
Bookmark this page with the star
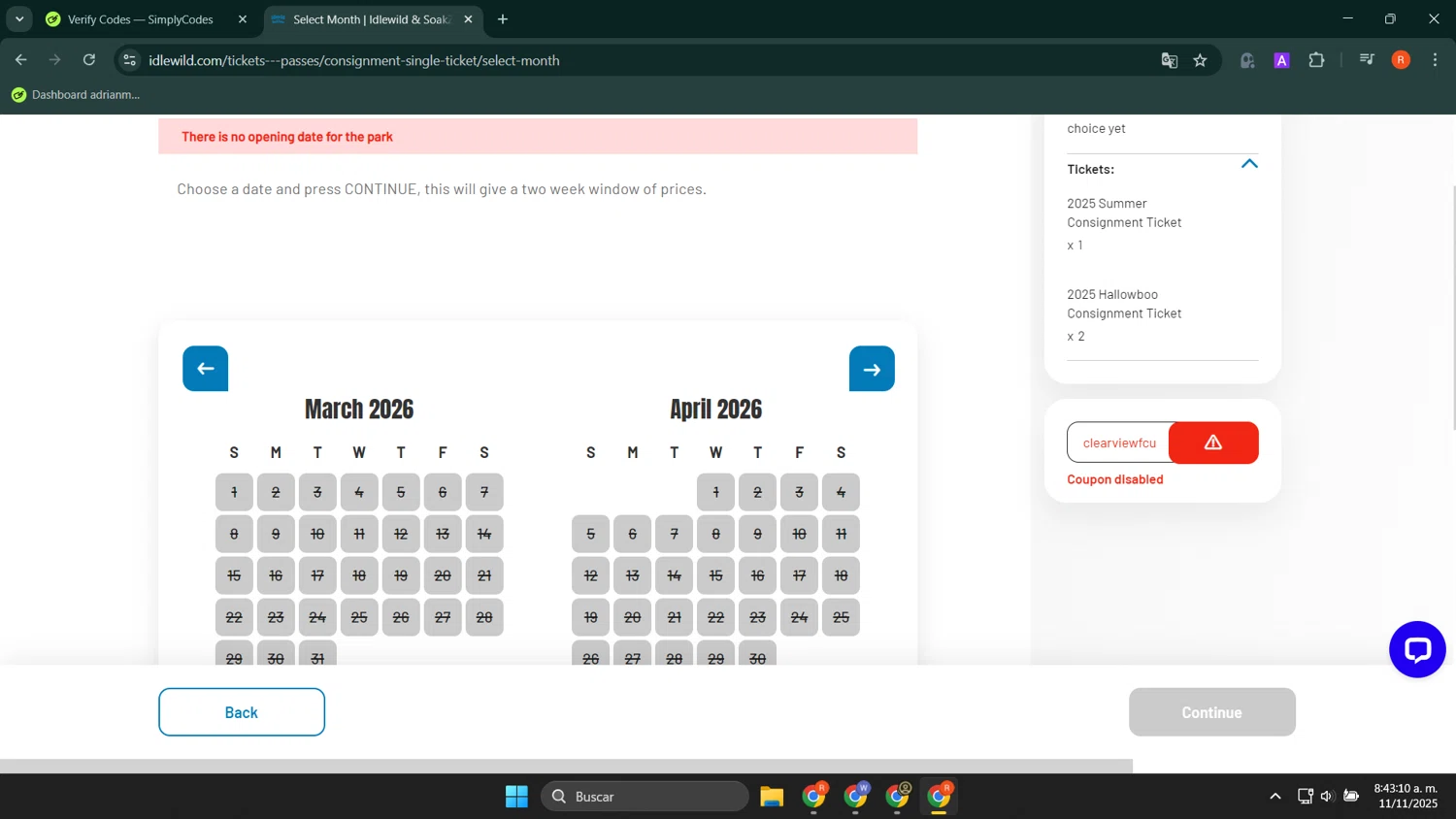(x=1201, y=60)
